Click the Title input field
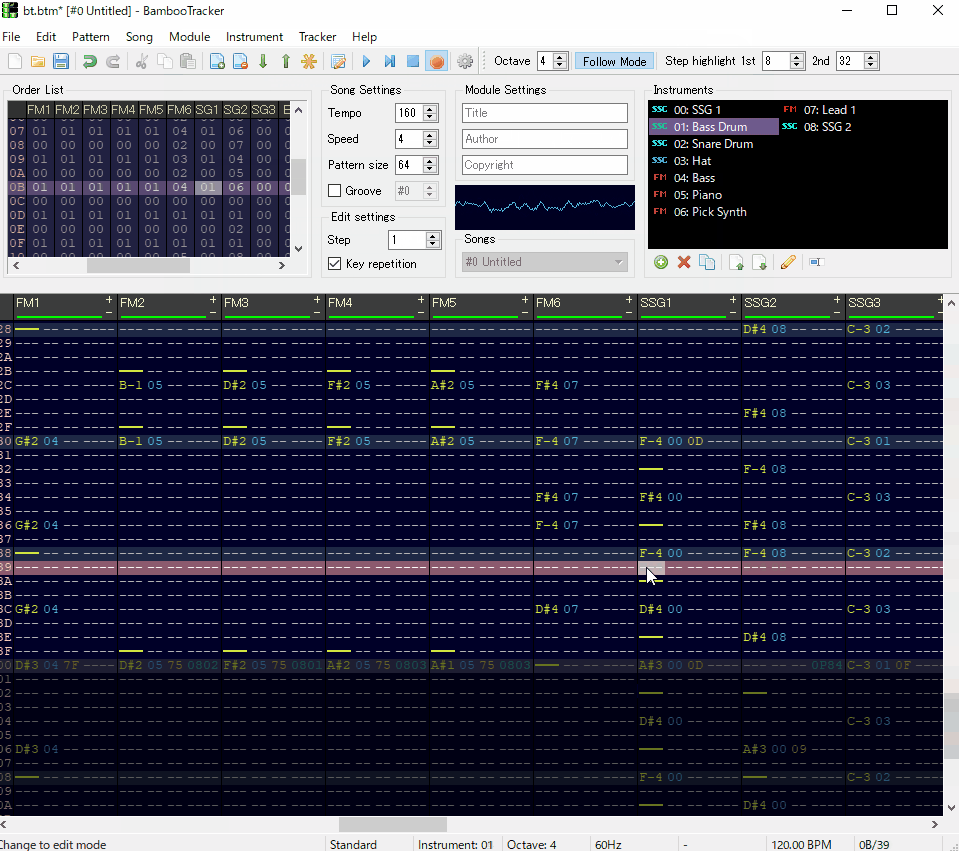This screenshot has width=959, height=851. point(545,113)
